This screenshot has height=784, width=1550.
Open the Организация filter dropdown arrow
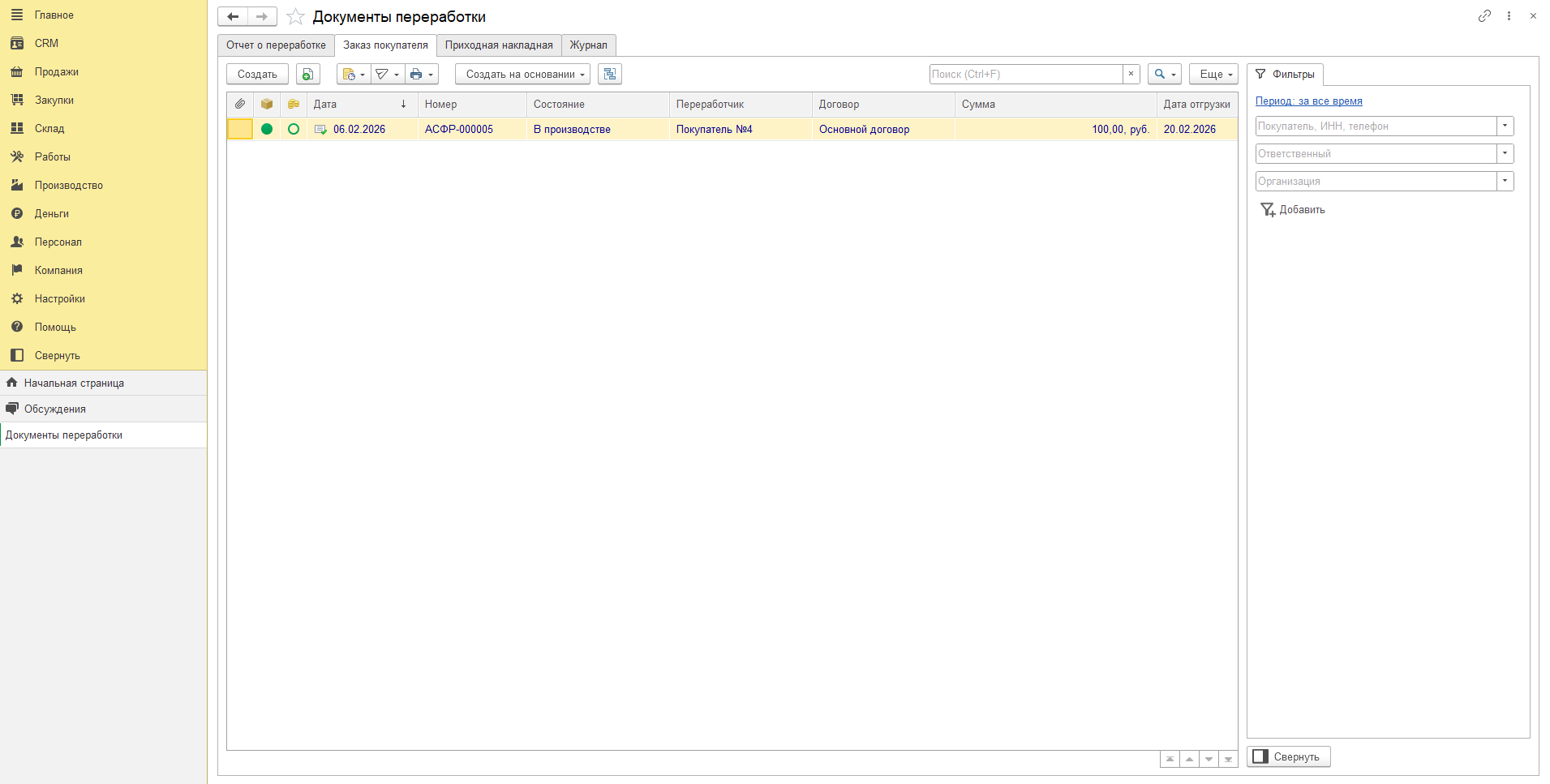tap(1505, 181)
